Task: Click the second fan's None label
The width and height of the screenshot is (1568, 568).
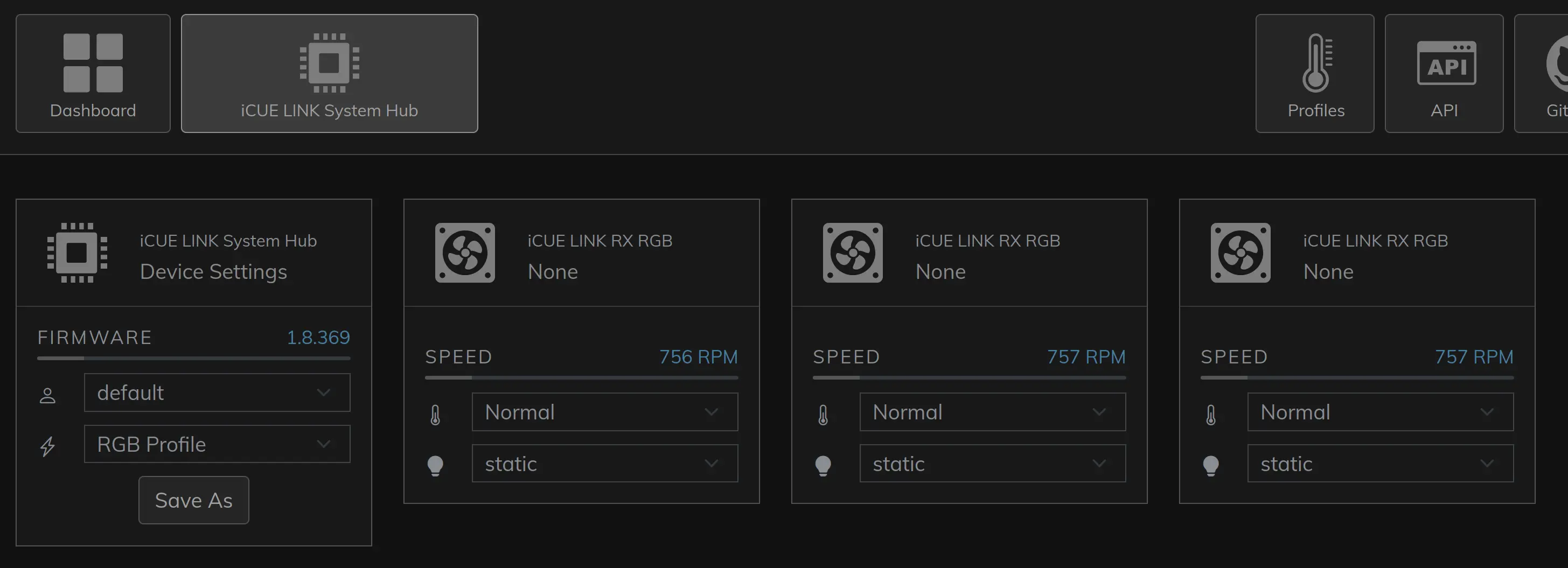Action: point(940,272)
